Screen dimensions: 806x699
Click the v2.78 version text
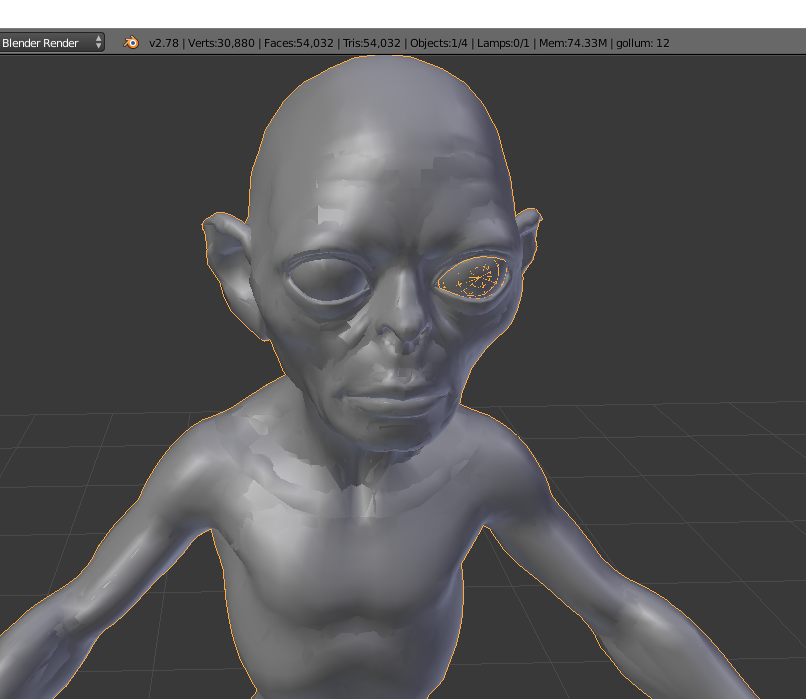coord(163,43)
